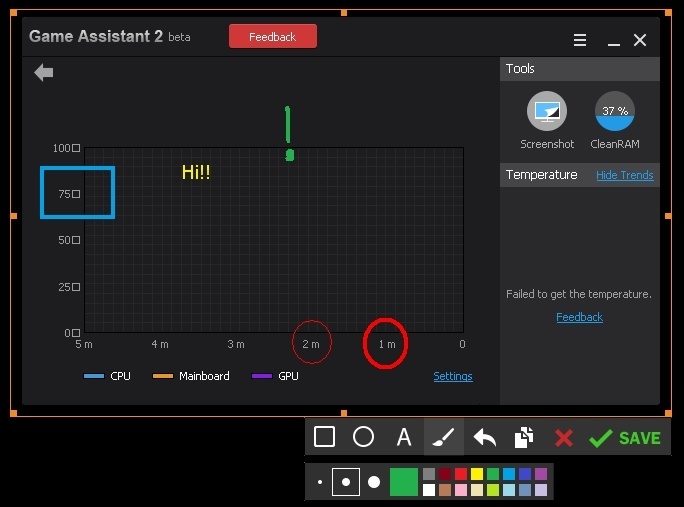This screenshot has width=684, height=507.
Task: Click the 5 m time axis label
Action: click(x=84, y=344)
